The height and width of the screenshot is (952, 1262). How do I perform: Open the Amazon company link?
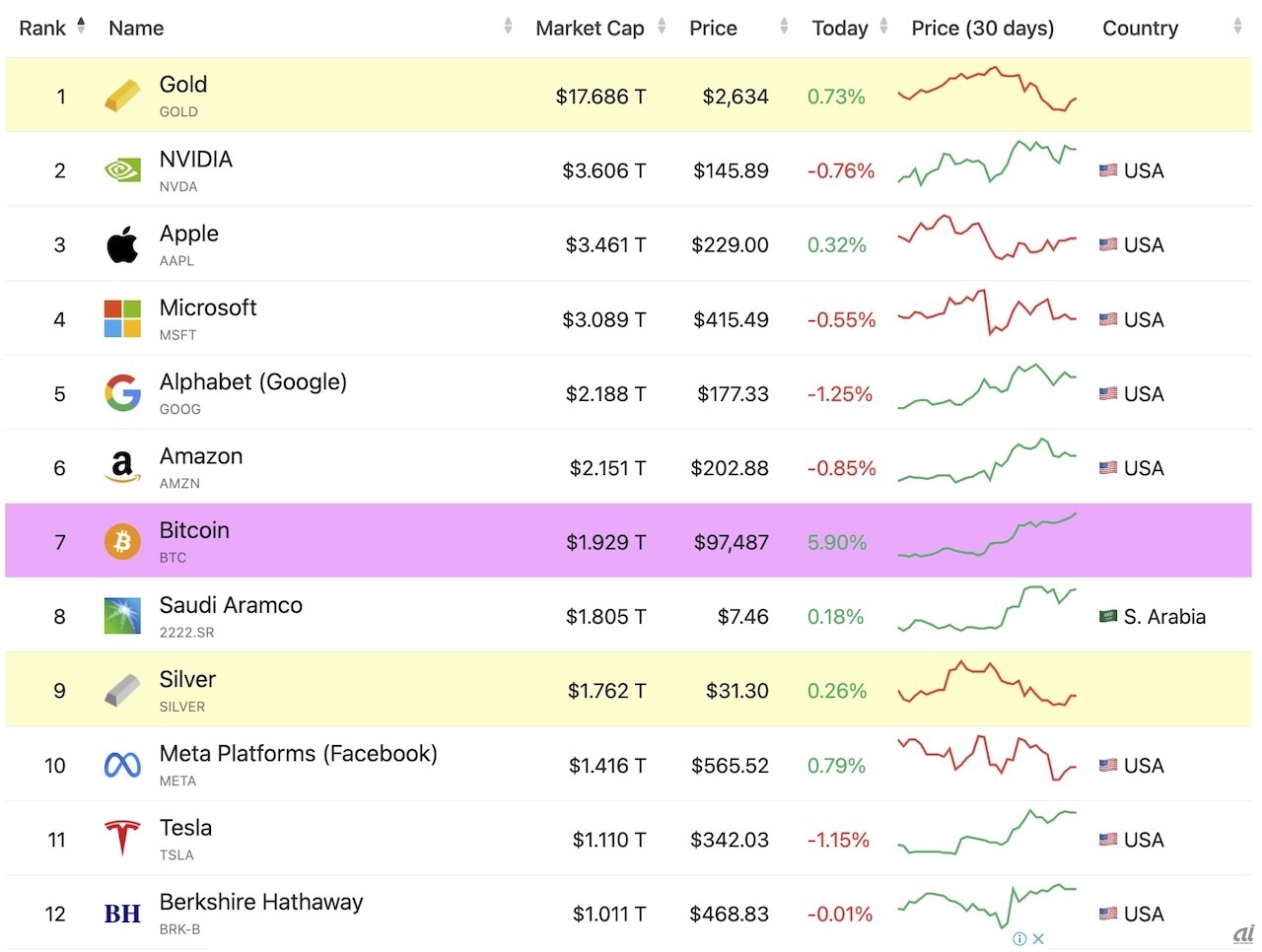(201, 456)
